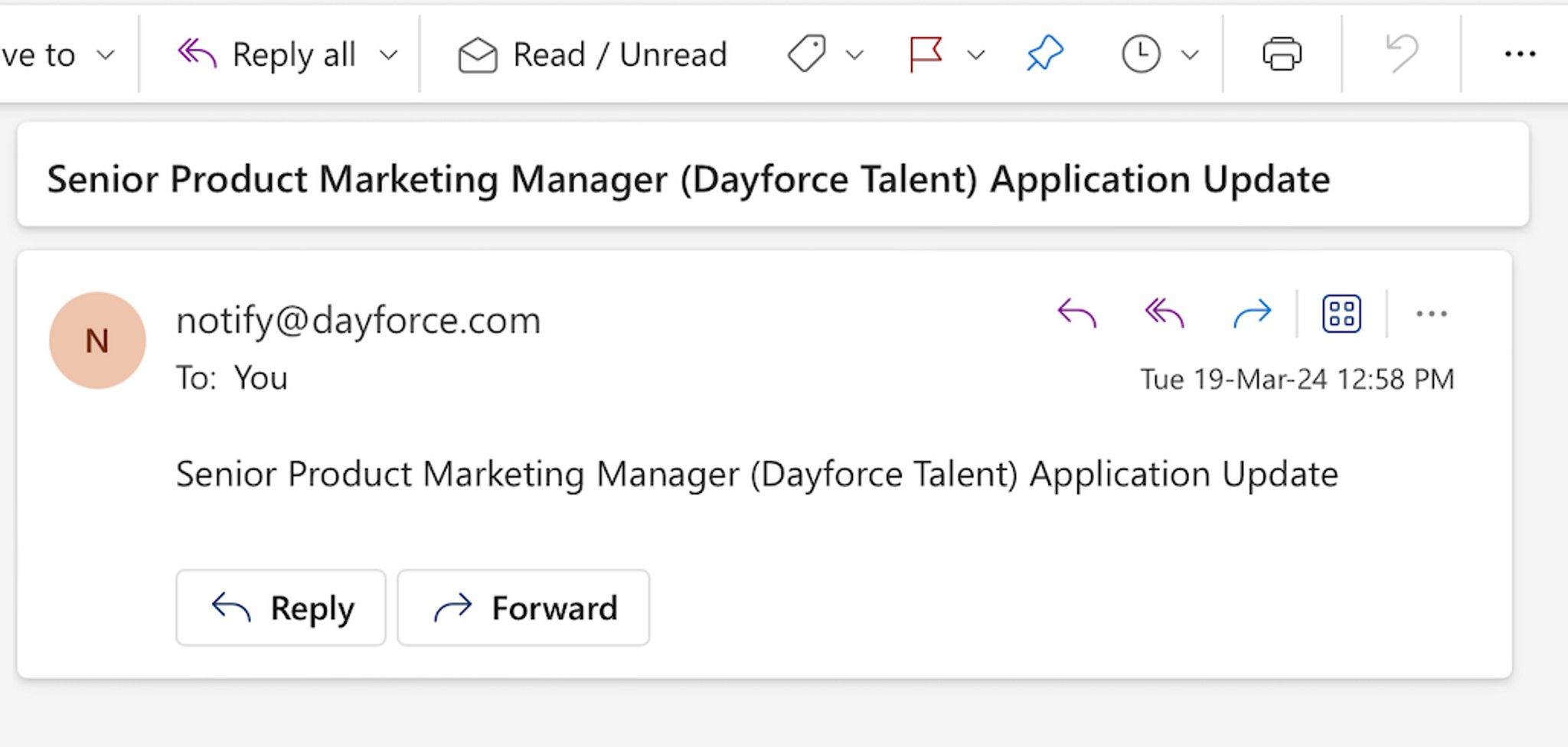The height and width of the screenshot is (747, 1568).
Task: Open message More actions ellipsis
Action: pos(1431,314)
